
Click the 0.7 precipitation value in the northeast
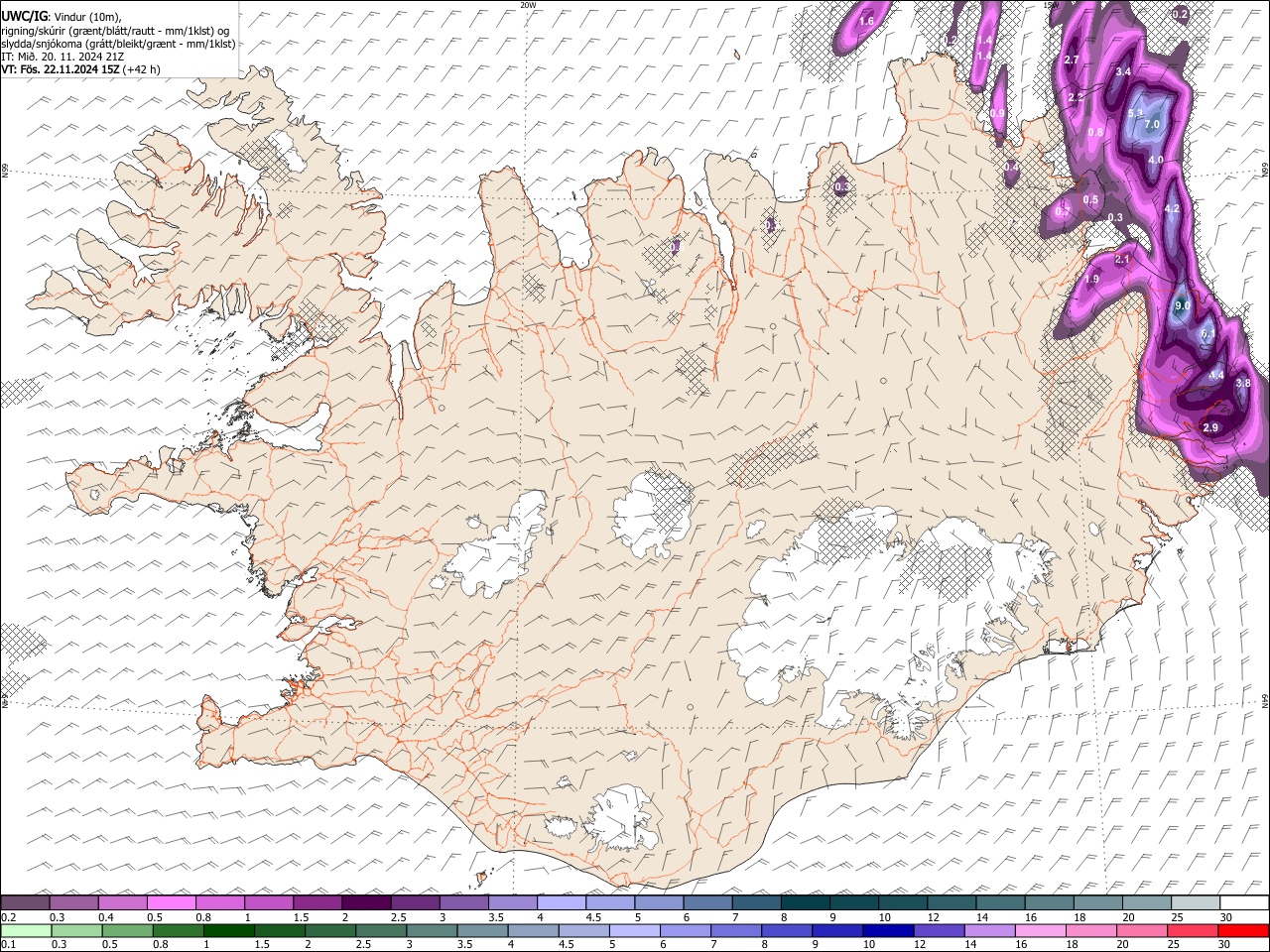click(x=1062, y=212)
